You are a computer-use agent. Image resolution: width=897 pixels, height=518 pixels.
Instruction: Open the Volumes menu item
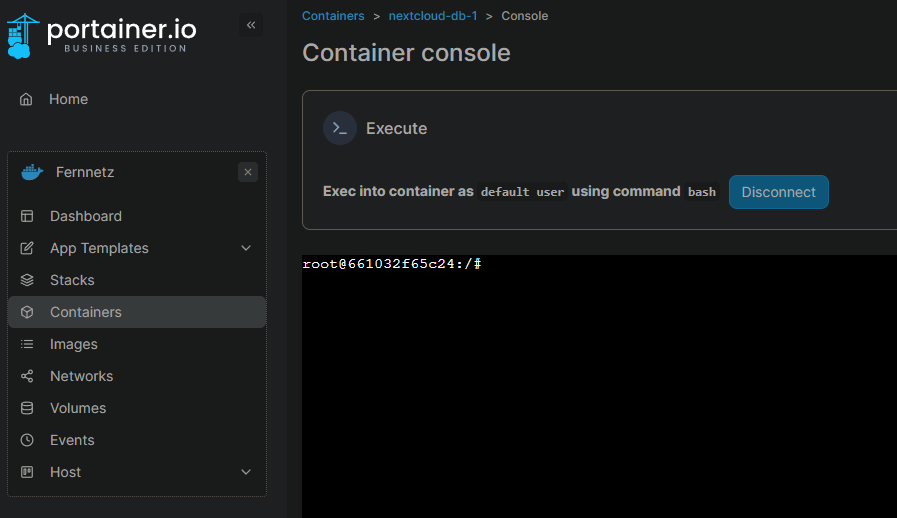tap(78, 408)
